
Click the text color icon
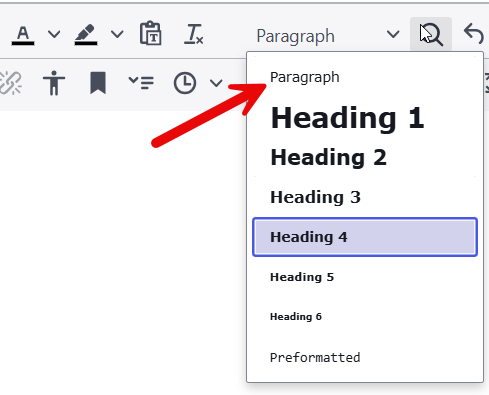coord(23,35)
